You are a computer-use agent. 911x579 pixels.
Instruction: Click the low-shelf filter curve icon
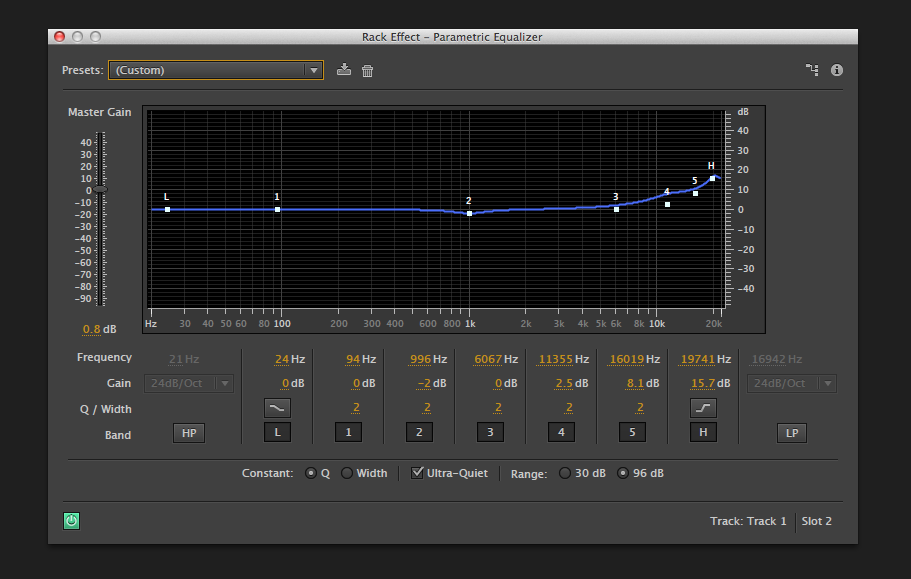tap(277, 407)
